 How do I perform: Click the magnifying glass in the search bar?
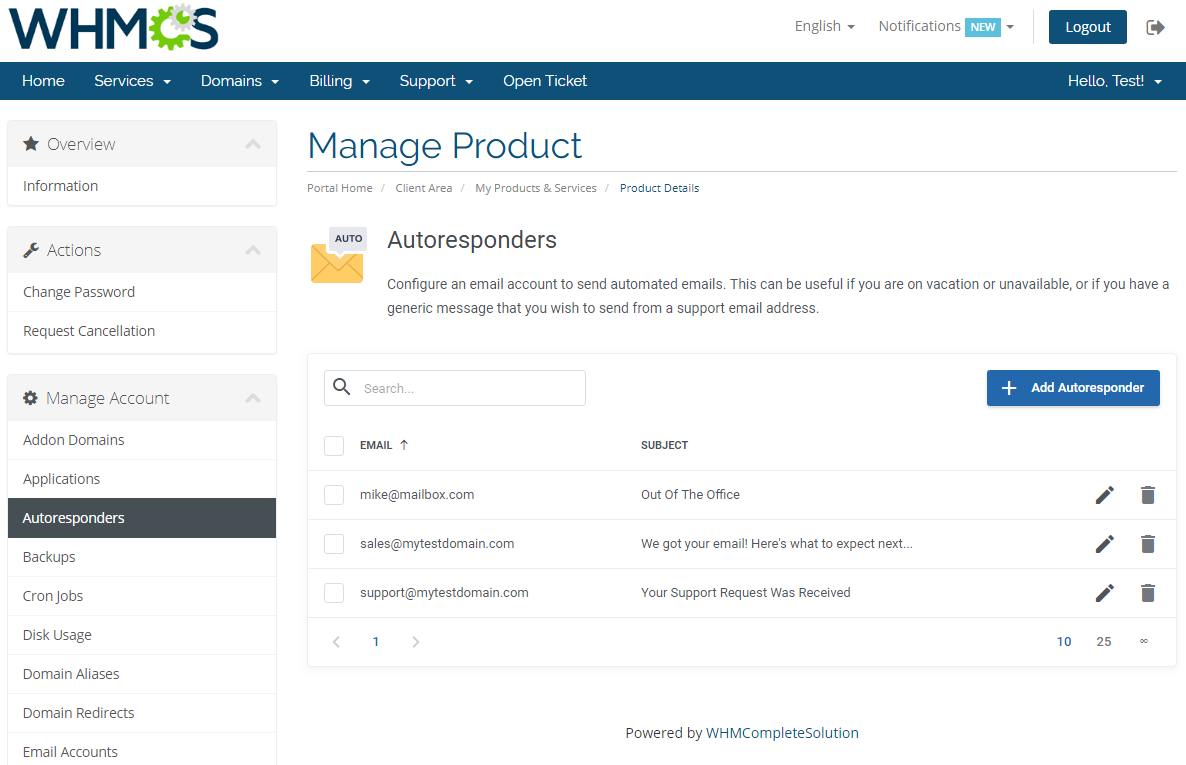click(x=340, y=388)
